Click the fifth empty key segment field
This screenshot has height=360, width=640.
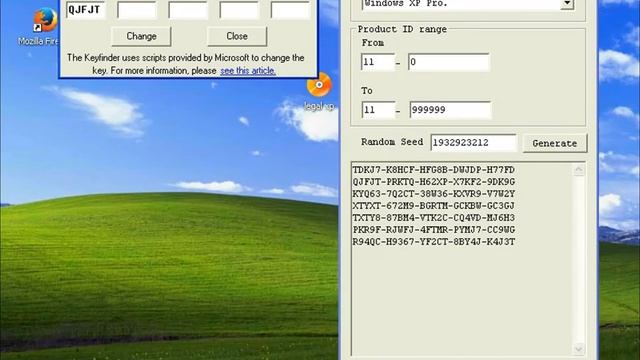point(290,10)
